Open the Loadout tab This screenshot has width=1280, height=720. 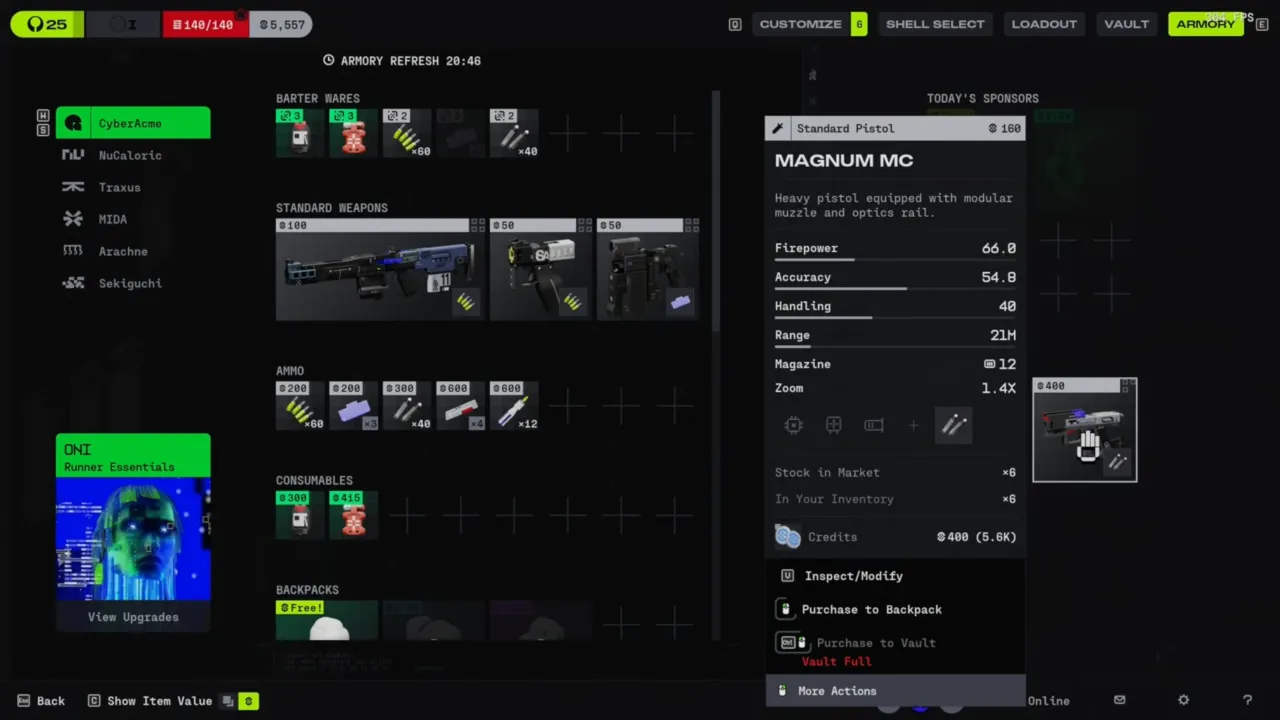[1043, 24]
